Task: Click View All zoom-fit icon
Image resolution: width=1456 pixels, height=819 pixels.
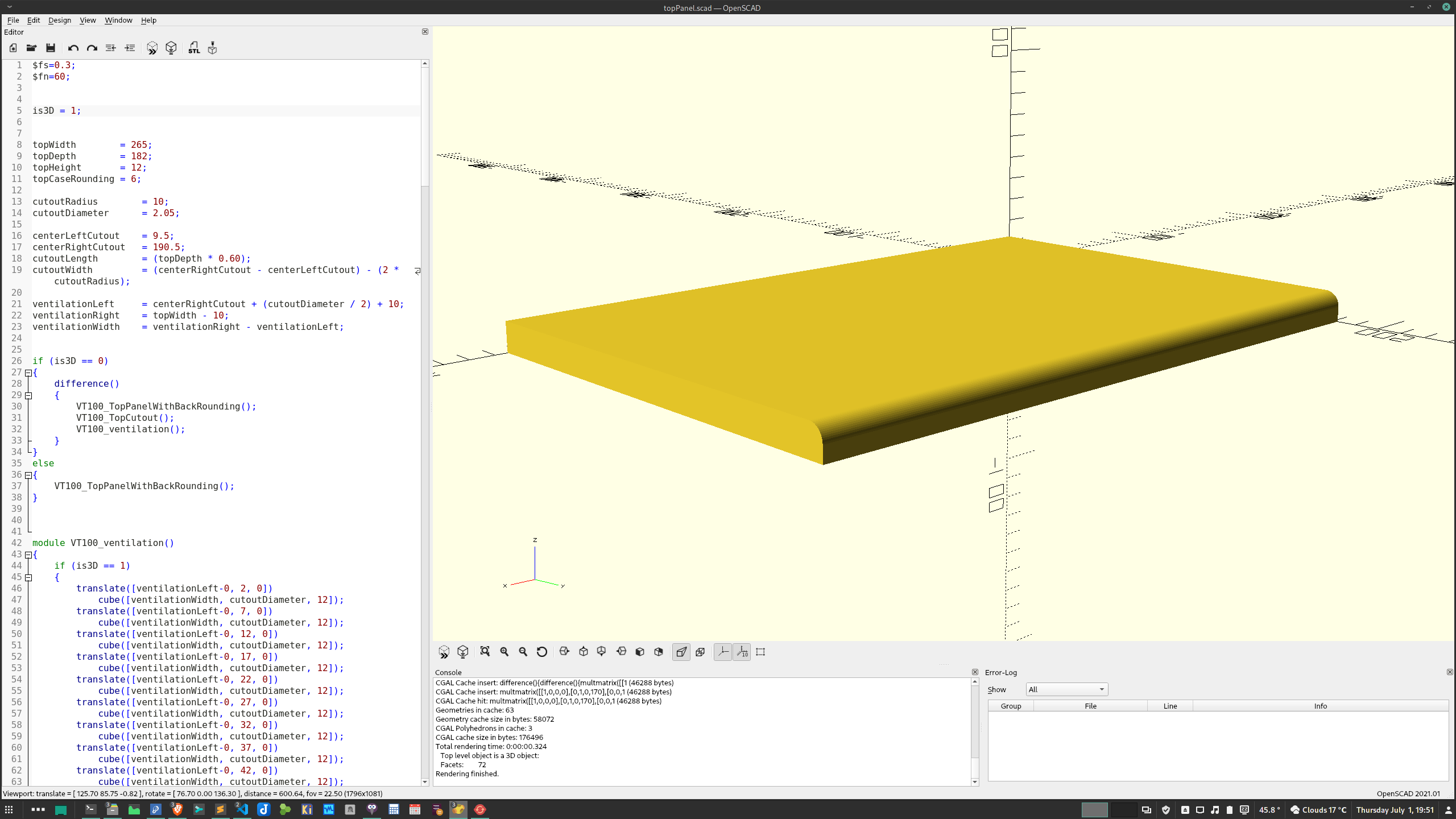Action: pos(485,652)
